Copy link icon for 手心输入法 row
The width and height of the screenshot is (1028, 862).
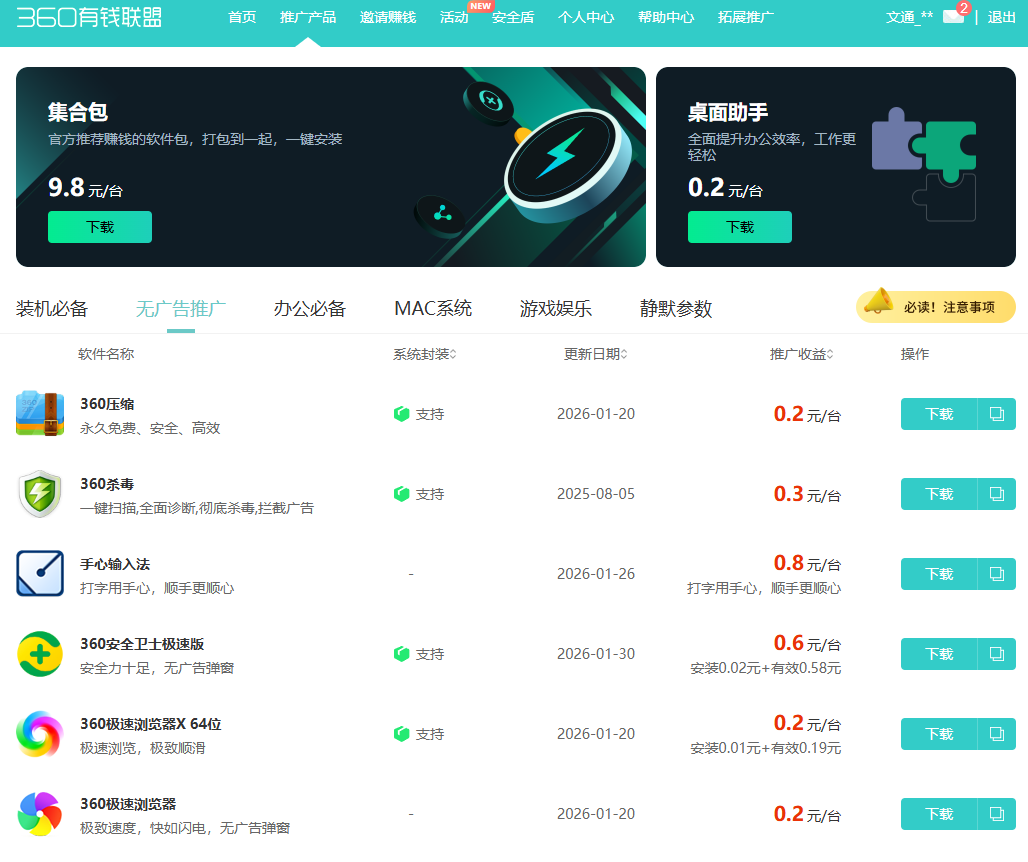[996, 574]
